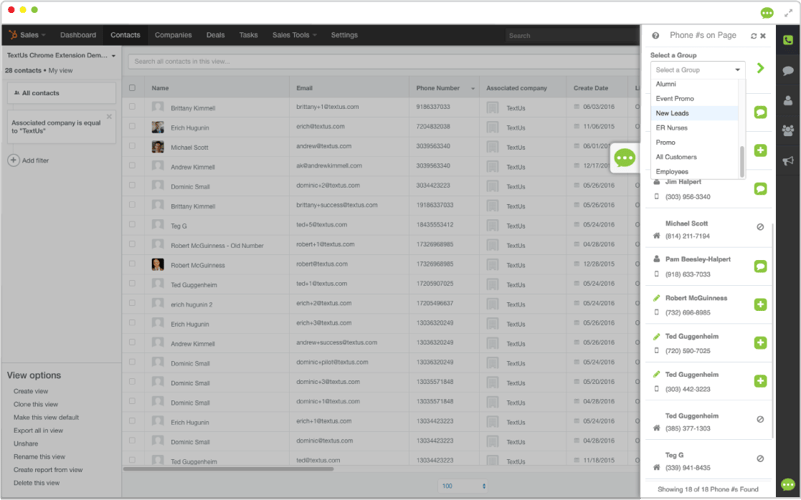Check the box for Teg G row
801x500 pixels.
click(132, 224)
